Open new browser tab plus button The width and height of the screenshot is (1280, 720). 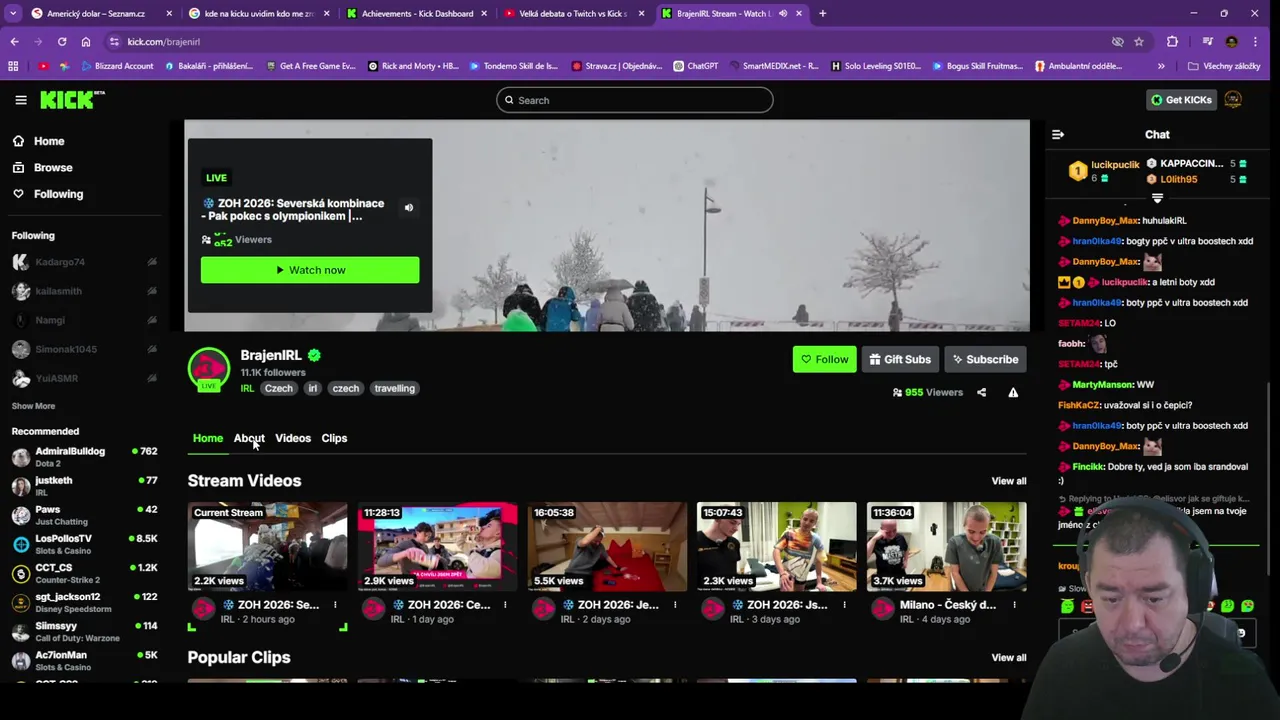tap(823, 14)
